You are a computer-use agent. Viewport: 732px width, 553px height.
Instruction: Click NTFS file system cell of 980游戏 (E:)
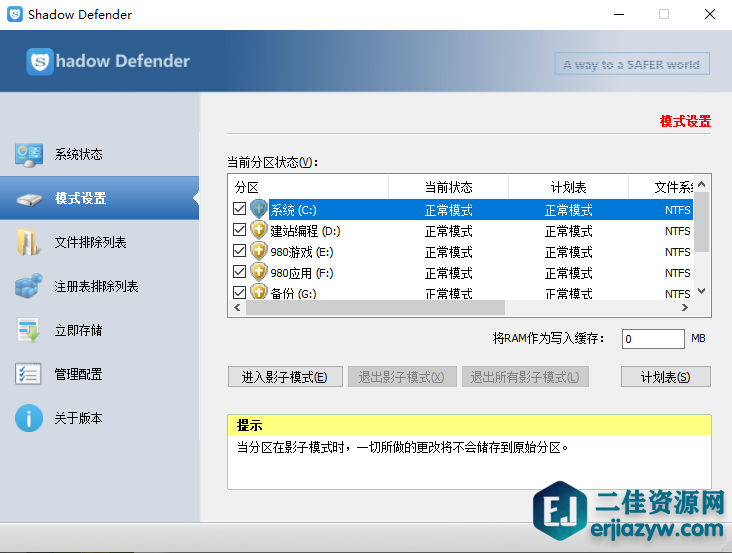pos(677,252)
